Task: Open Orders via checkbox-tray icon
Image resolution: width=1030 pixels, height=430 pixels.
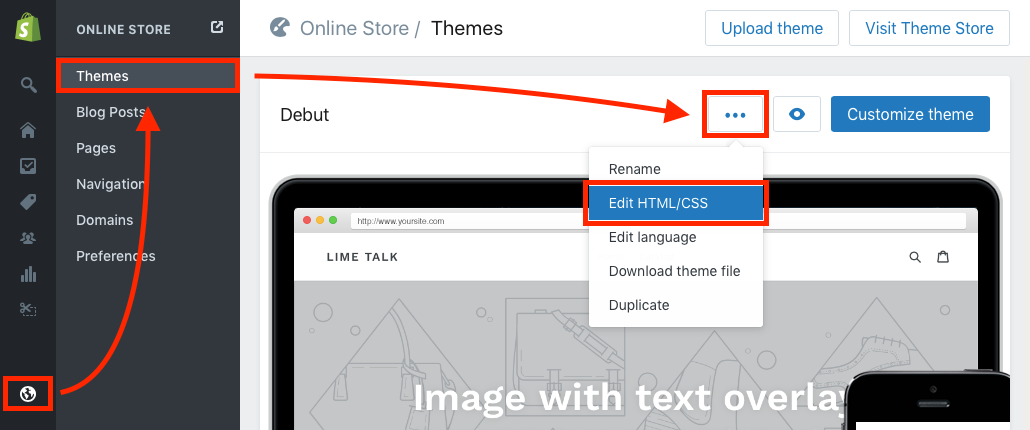Action: (28, 166)
